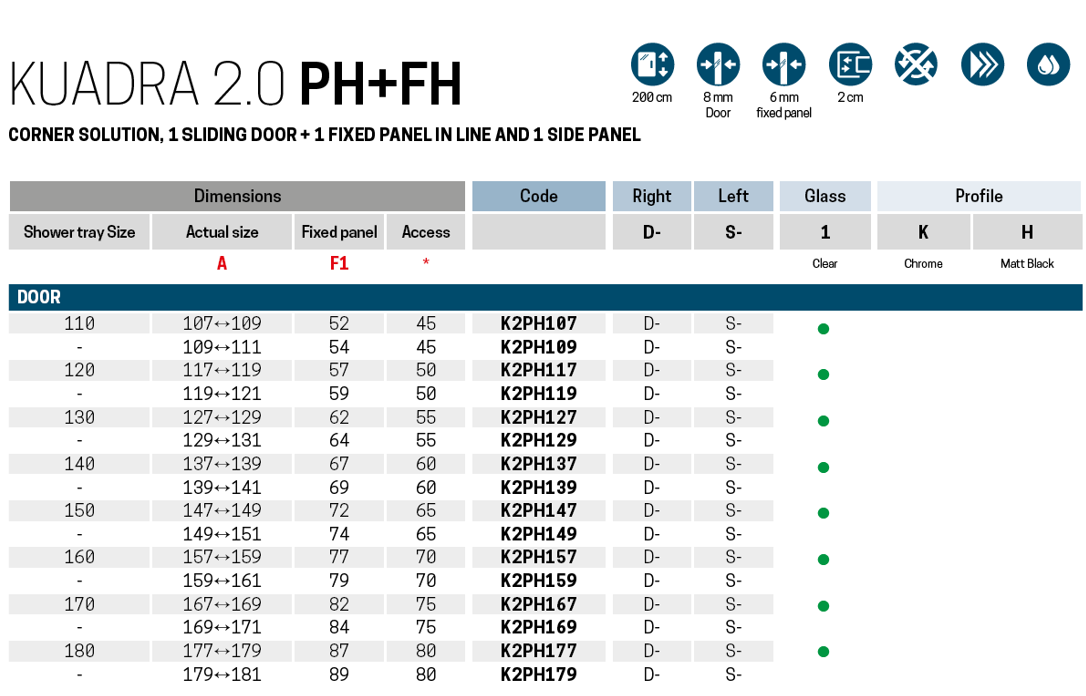1086x696 pixels.
Task: Click the 2 cm adjustment icon
Action: [850, 64]
